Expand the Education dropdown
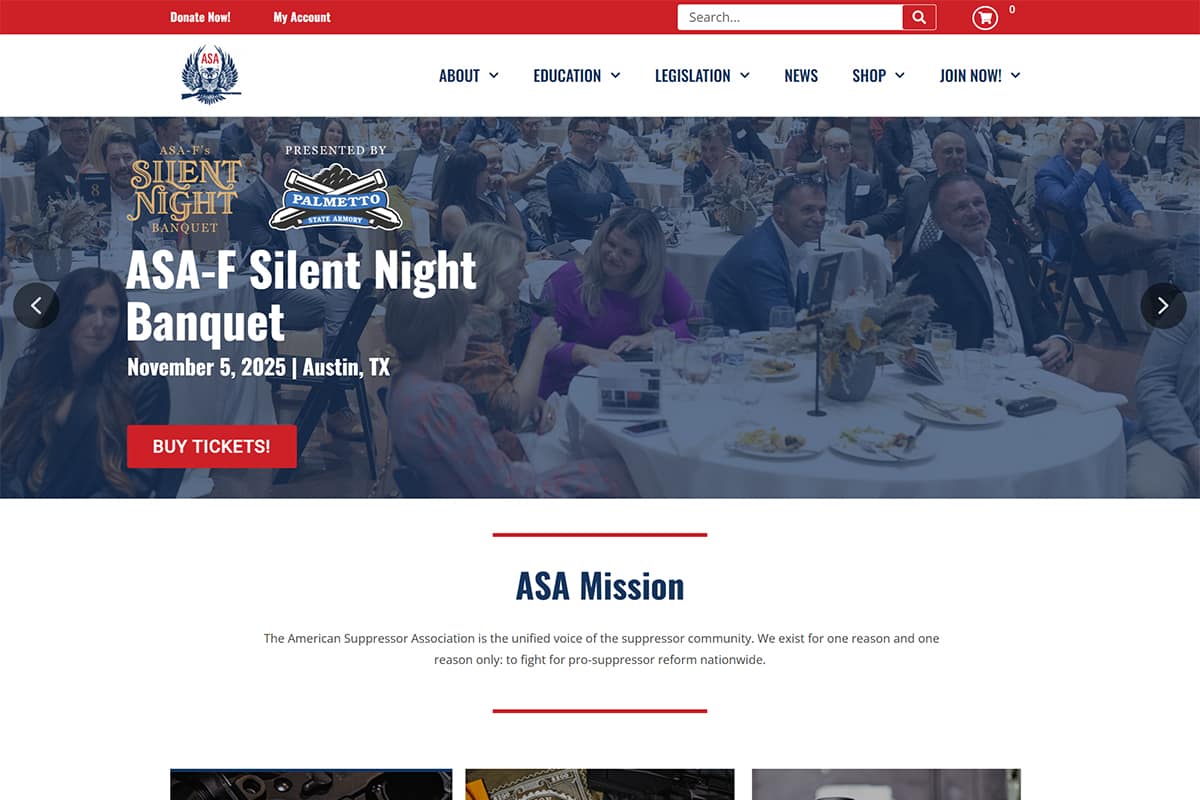1200x800 pixels. (x=577, y=76)
